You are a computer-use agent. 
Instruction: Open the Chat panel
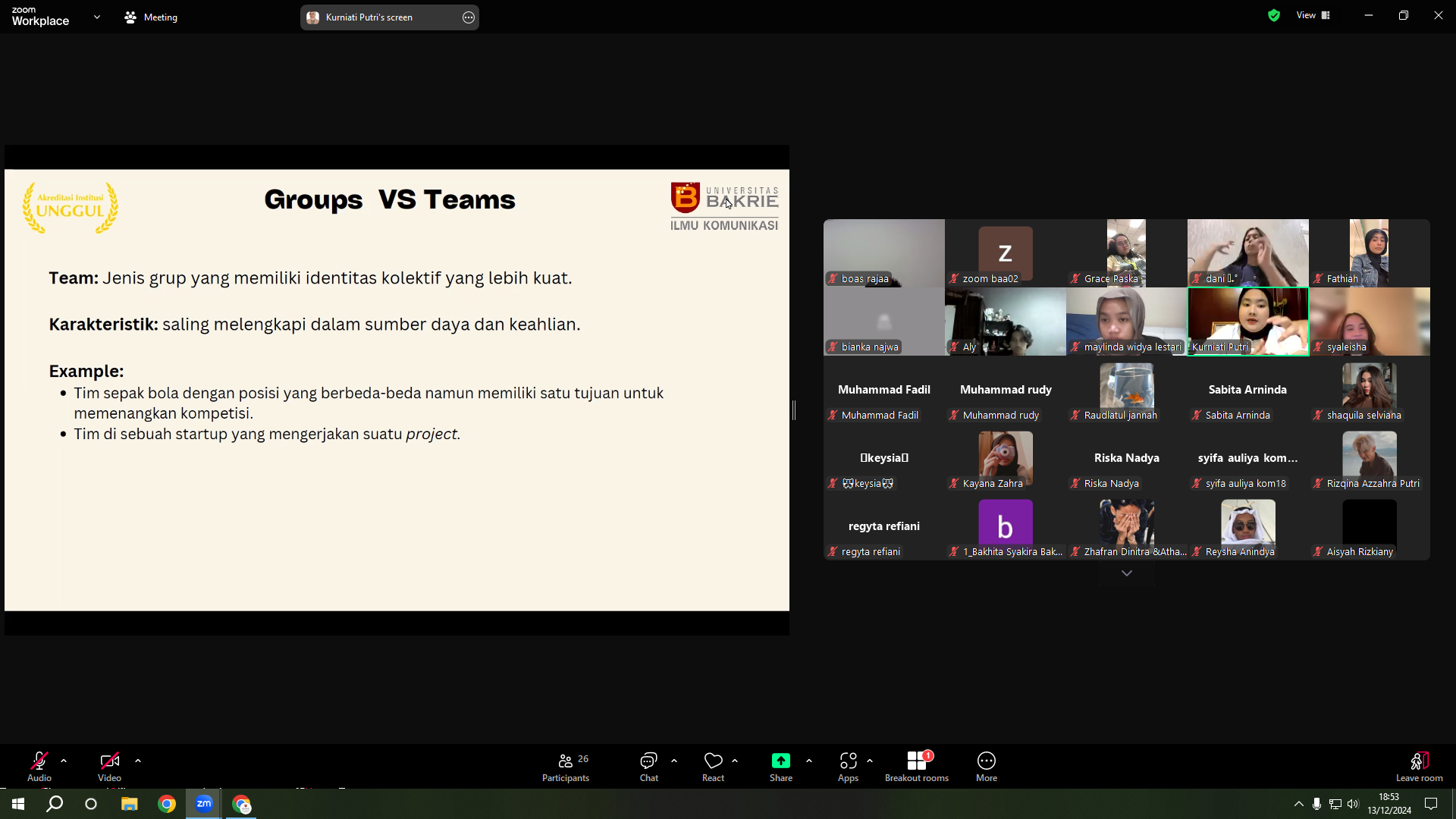click(649, 766)
